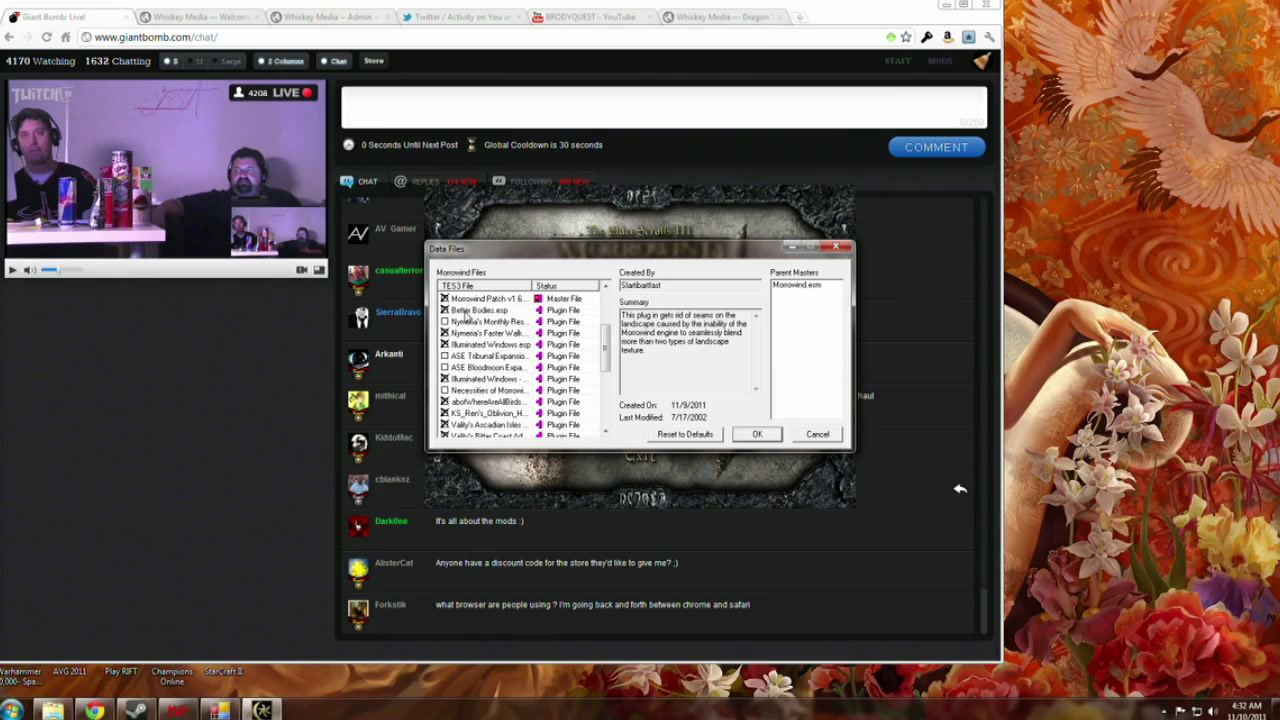1280x720 pixels.
Task: Enable Nymeria's Monthly Res plugin checkbox
Action: (x=445, y=322)
